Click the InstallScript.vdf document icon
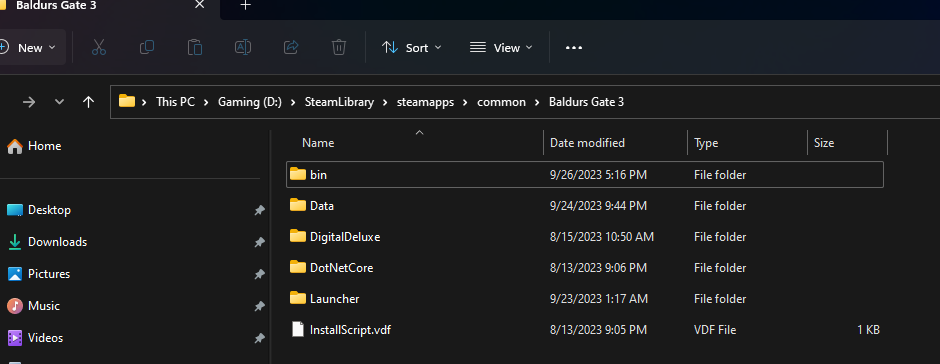The image size is (940, 364). pos(298,329)
